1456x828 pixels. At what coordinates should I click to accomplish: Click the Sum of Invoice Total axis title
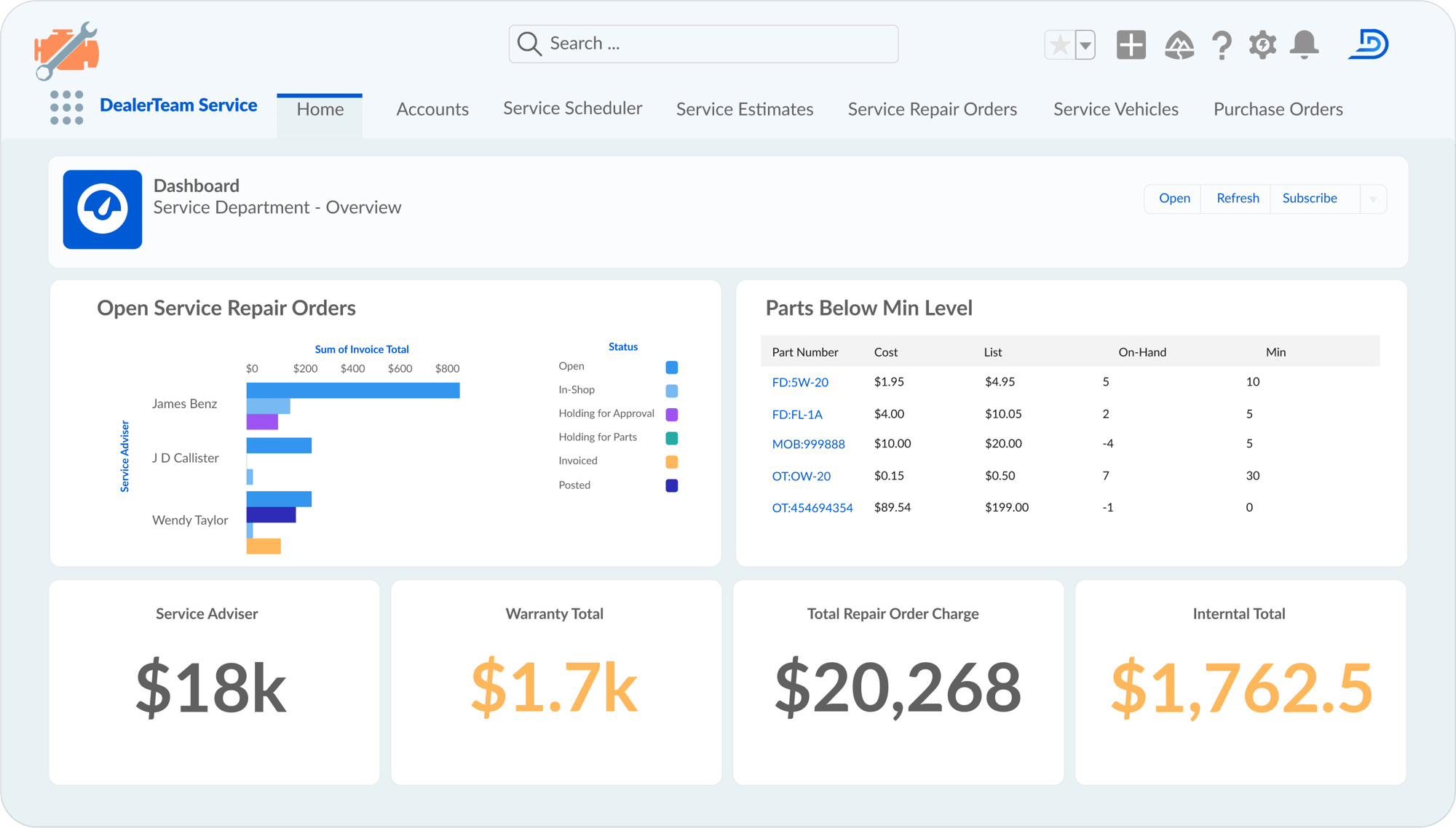click(362, 349)
